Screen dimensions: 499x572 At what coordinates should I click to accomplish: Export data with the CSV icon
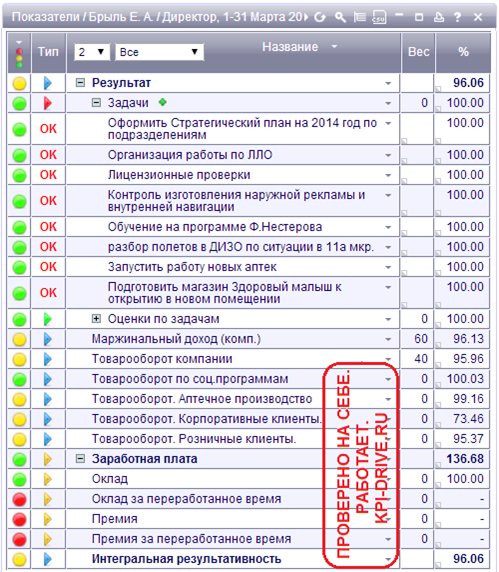click(x=379, y=17)
